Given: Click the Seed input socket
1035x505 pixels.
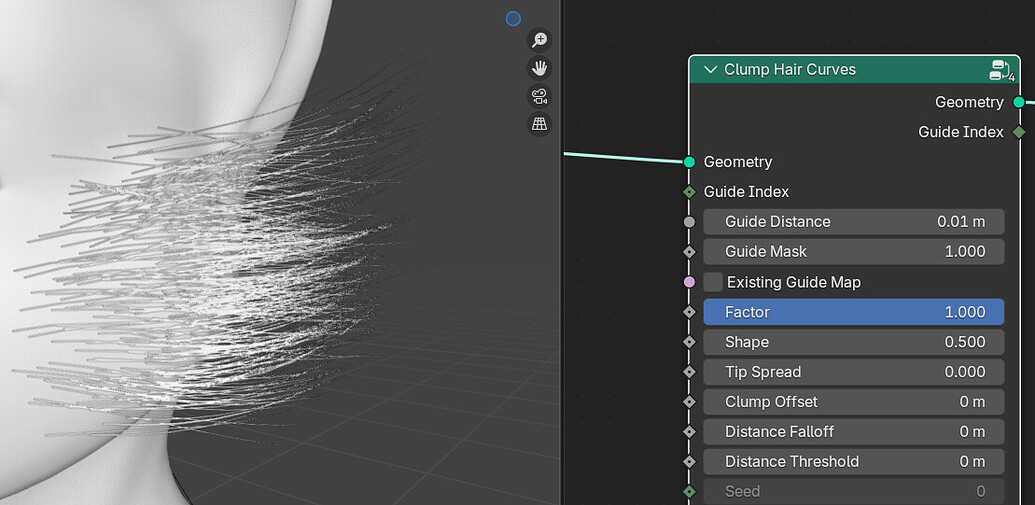Looking at the screenshot, I should click(690, 491).
